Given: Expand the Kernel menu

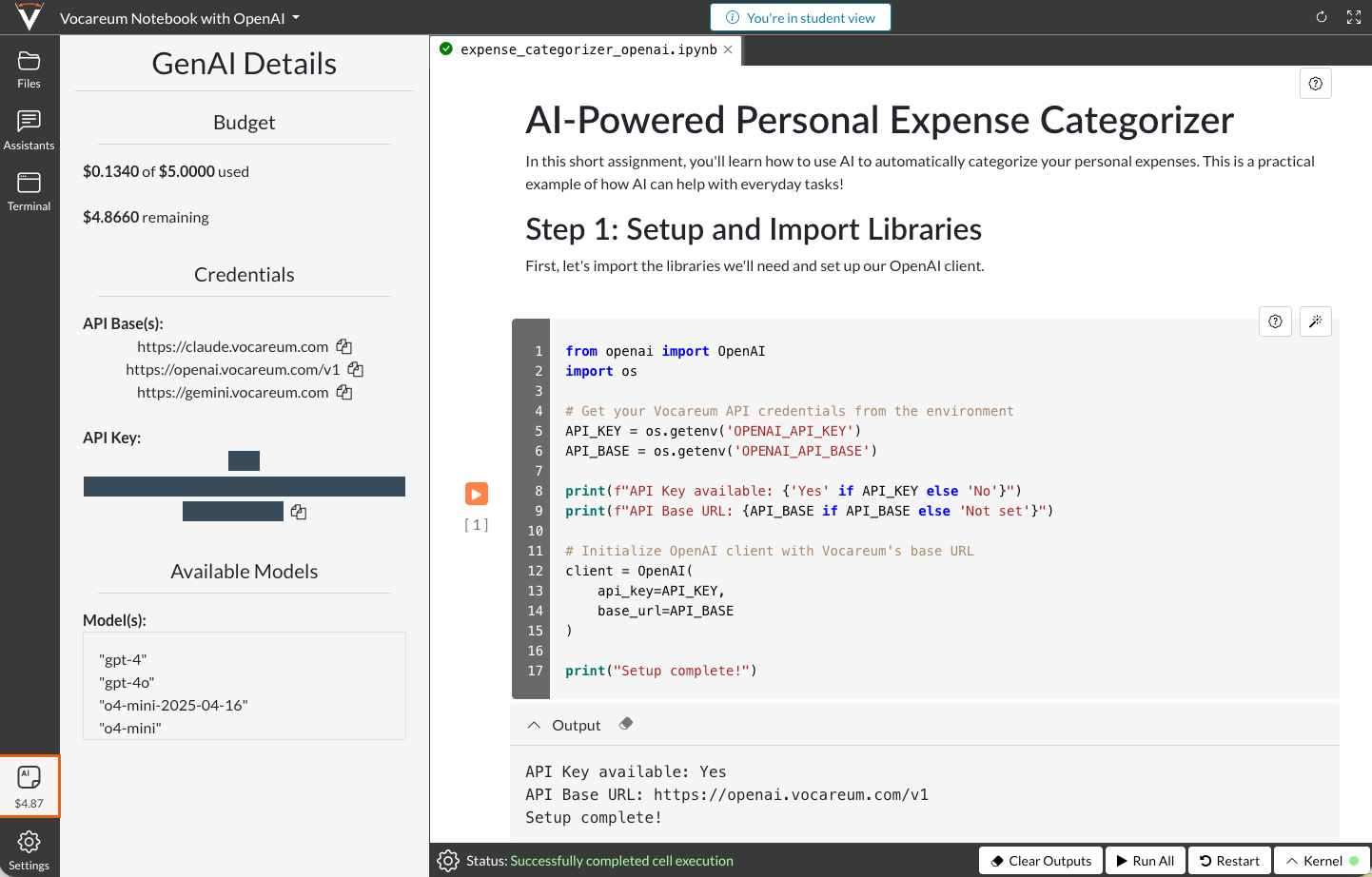Looking at the screenshot, I should 1321,861.
